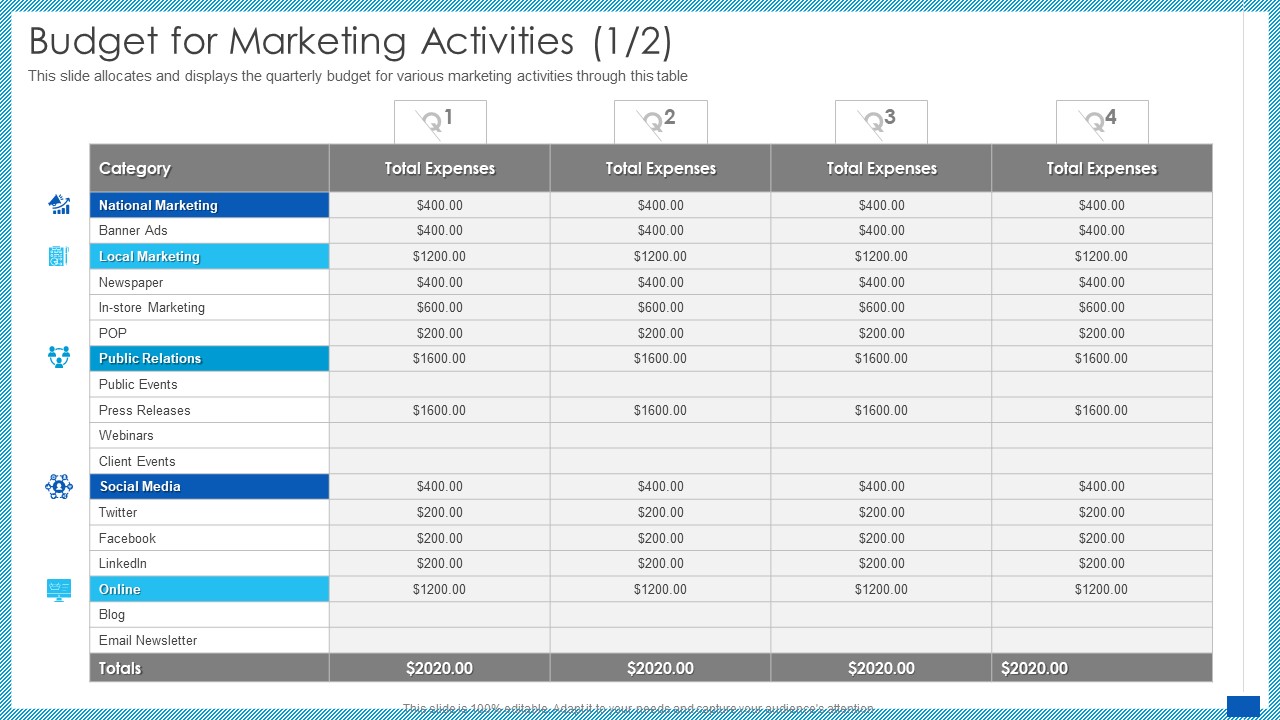This screenshot has width=1280, height=720.
Task: Click the Public Relations people icon
Action: 59,357
